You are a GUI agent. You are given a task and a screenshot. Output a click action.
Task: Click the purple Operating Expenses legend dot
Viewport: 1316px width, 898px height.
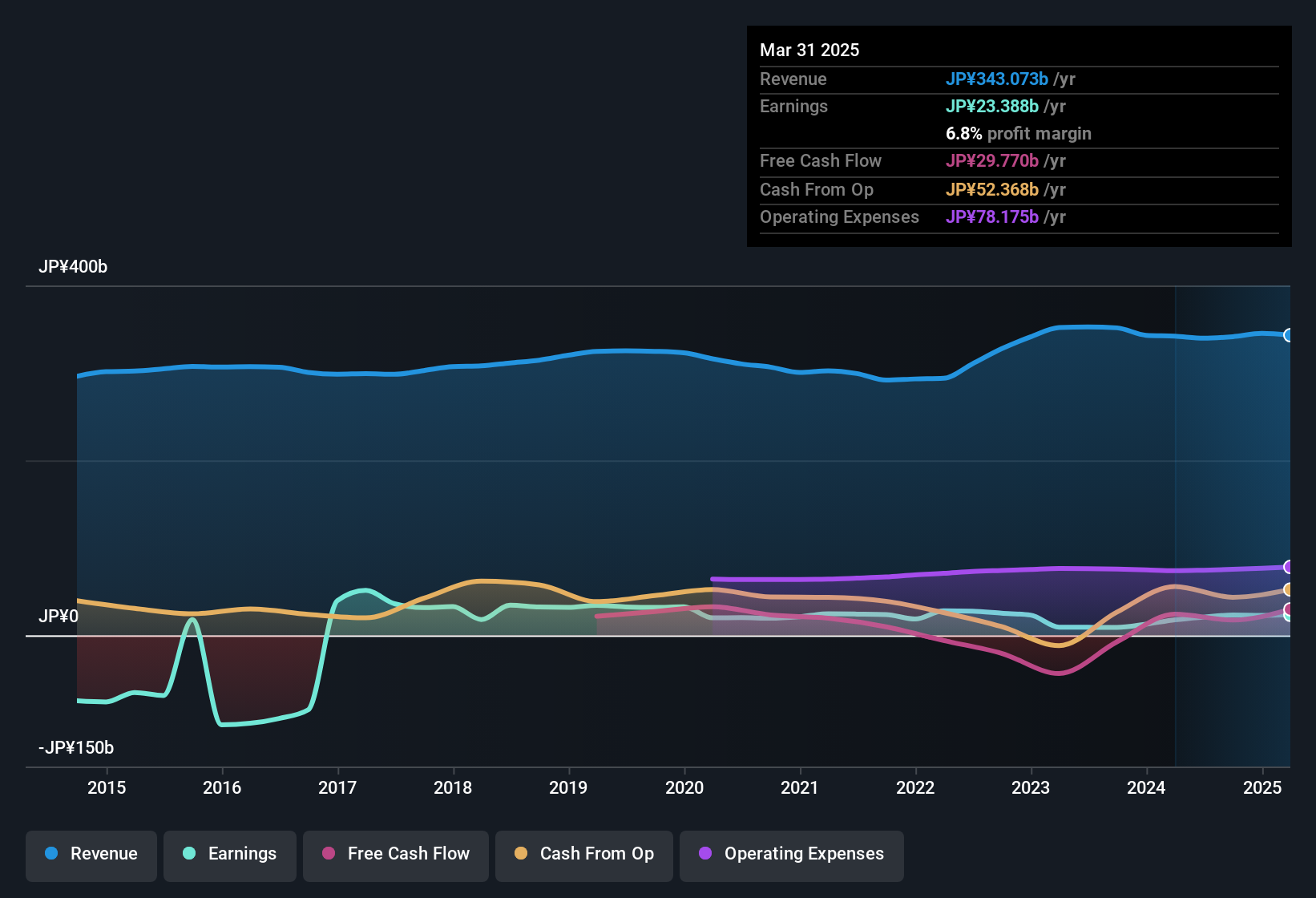coord(705,853)
